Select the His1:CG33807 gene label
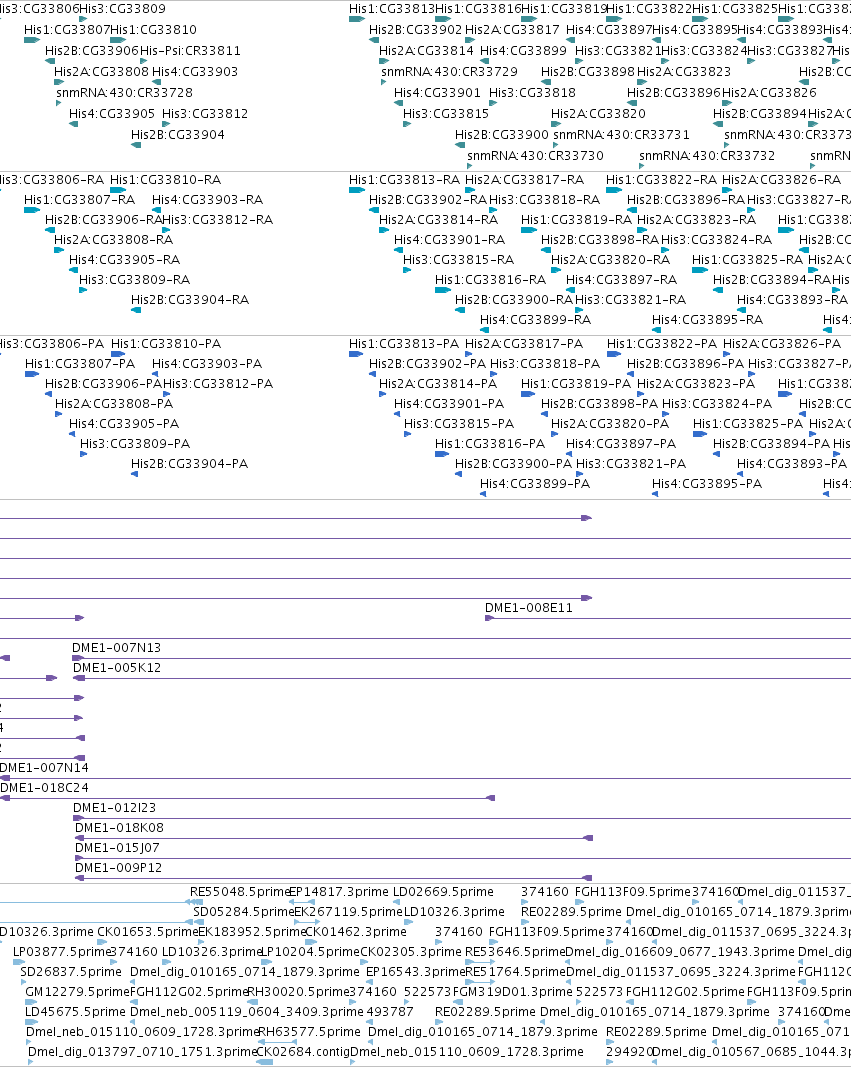Image resolution: width=851 pixels, height=1067 pixels. 67,30
